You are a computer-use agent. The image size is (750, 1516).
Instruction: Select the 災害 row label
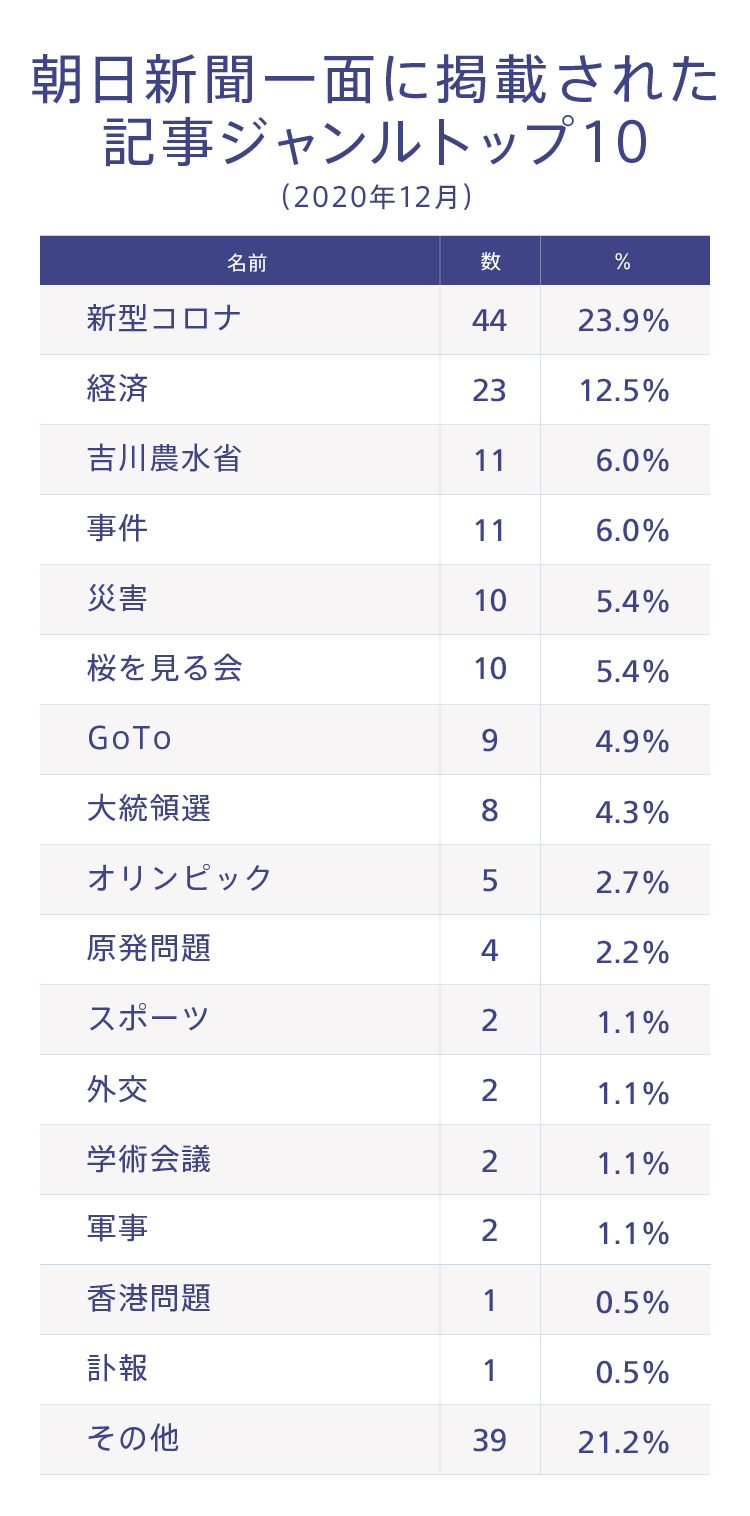pyautogui.click(x=118, y=599)
